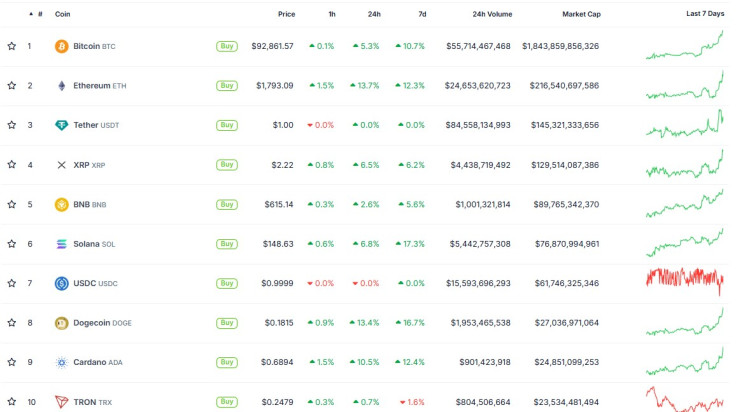Add Tether to favorites with star
The image size is (736, 412).
12,125
